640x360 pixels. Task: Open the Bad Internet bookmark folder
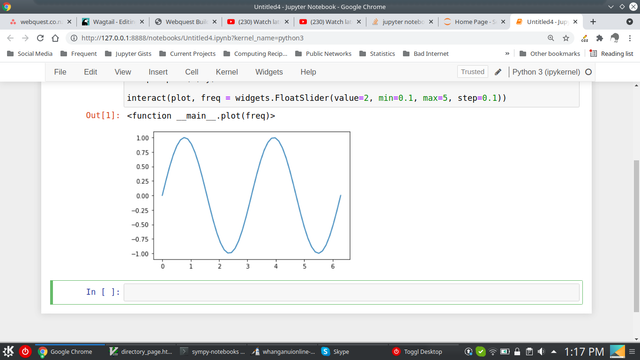tap(426, 53)
